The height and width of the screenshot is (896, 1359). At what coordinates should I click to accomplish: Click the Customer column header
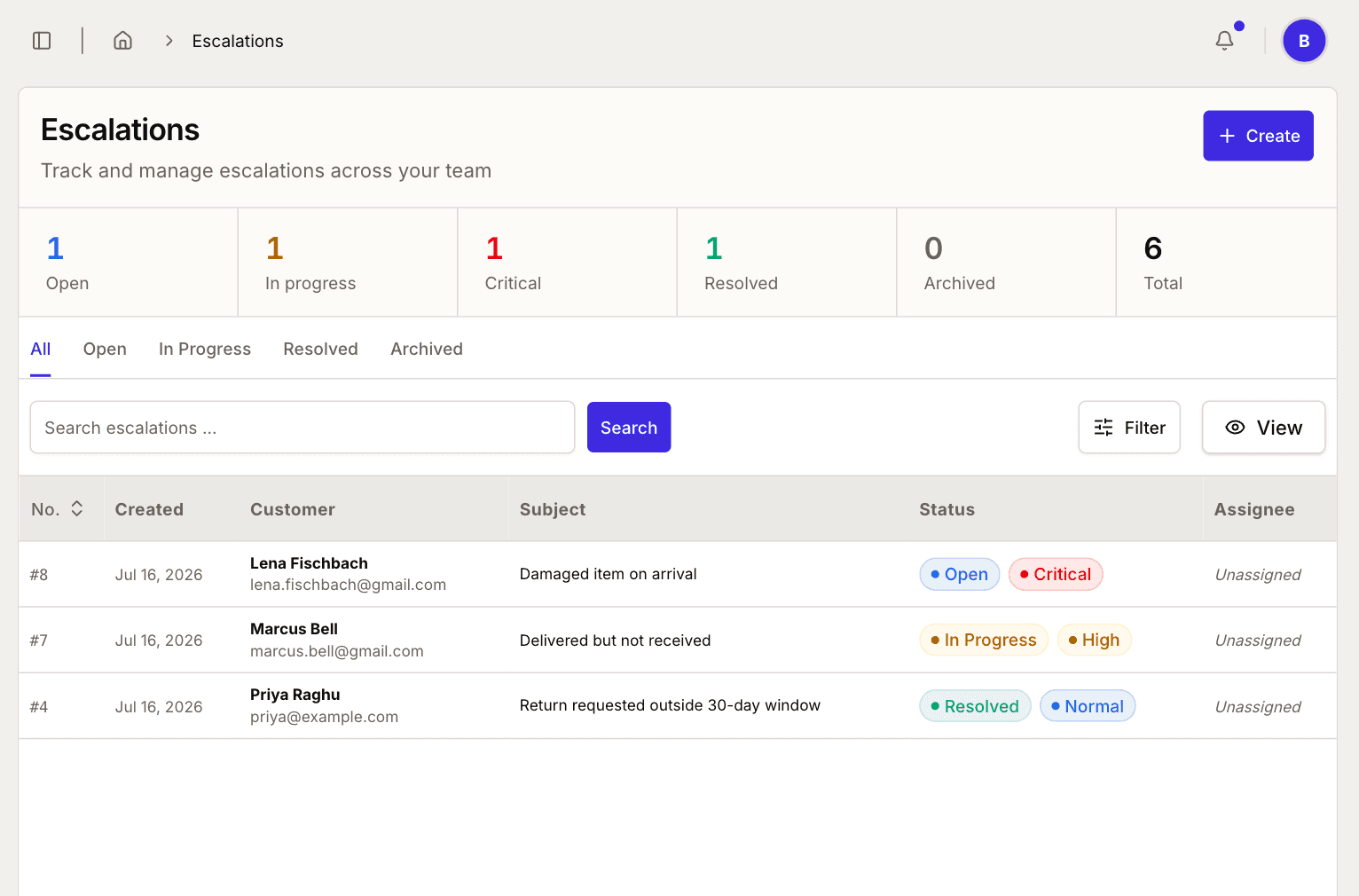pos(293,509)
